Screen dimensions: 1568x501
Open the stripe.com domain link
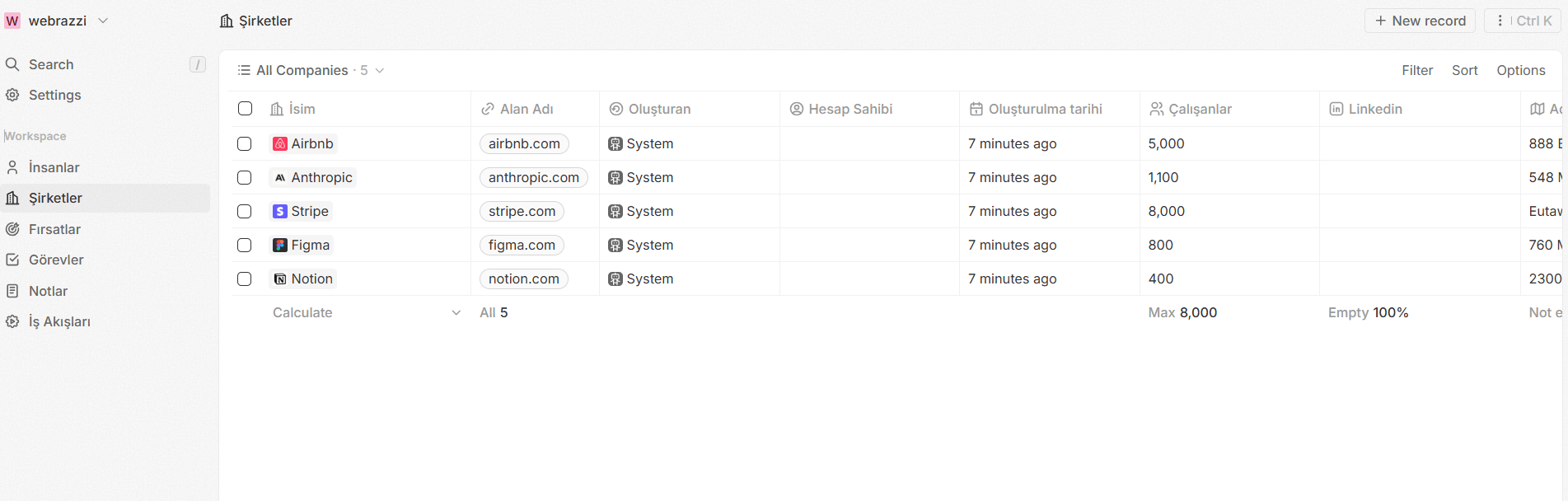pyautogui.click(x=522, y=211)
